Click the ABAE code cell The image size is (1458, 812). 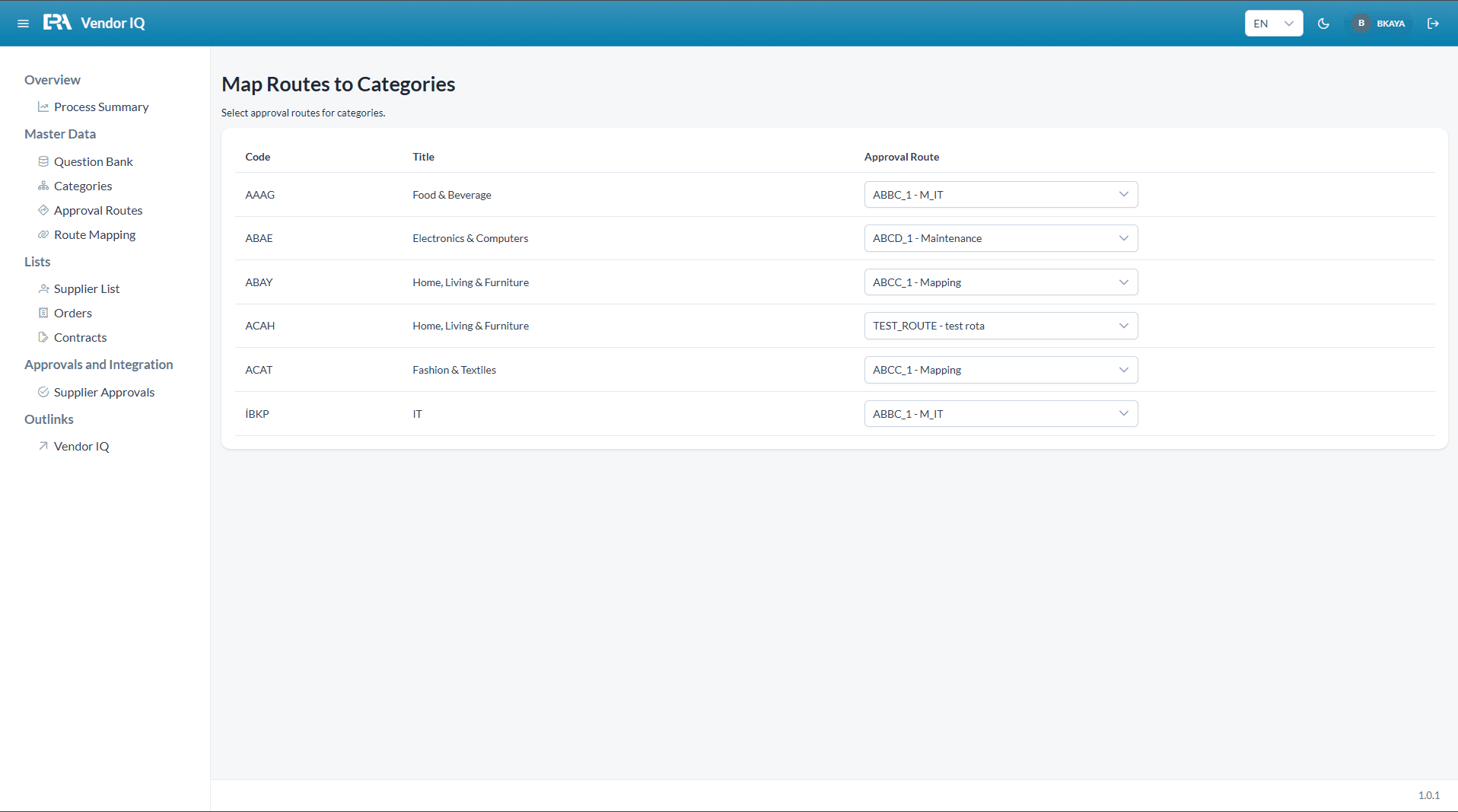pos(259,238)
